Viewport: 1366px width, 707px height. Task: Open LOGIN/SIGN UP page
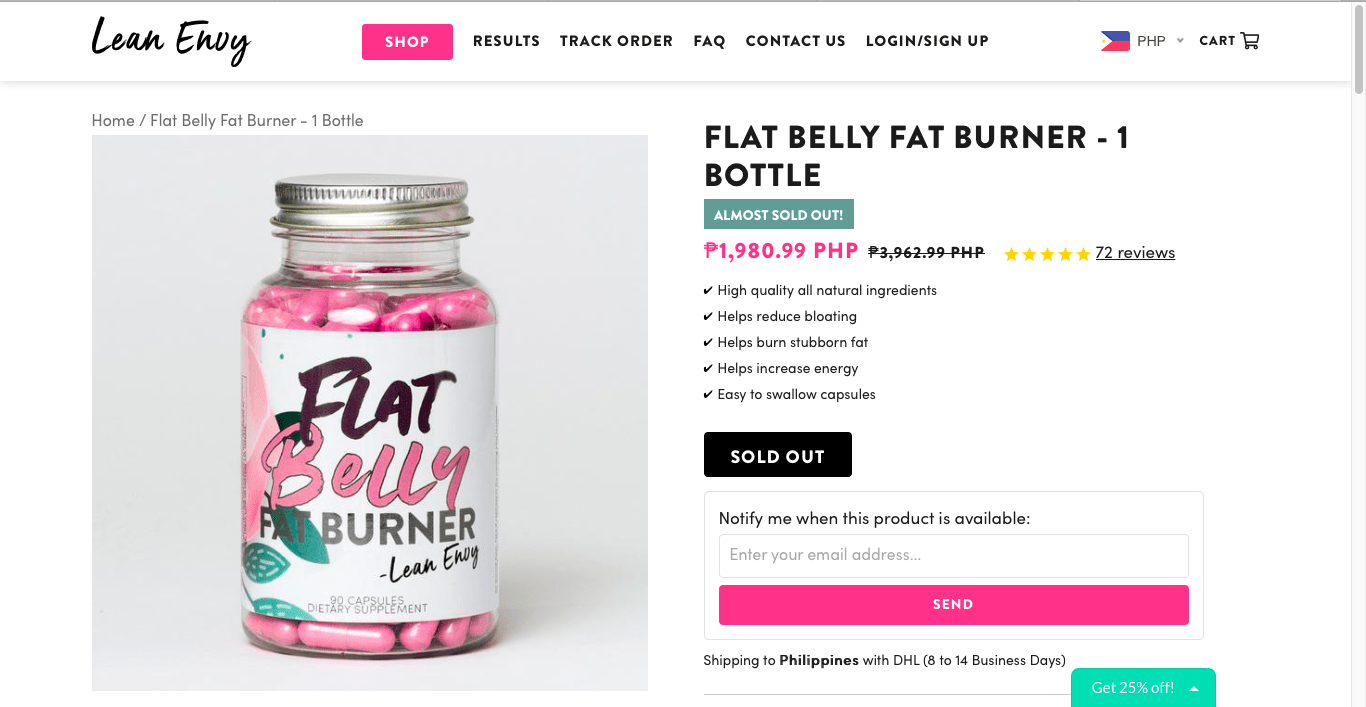click(x=927, y=41)
